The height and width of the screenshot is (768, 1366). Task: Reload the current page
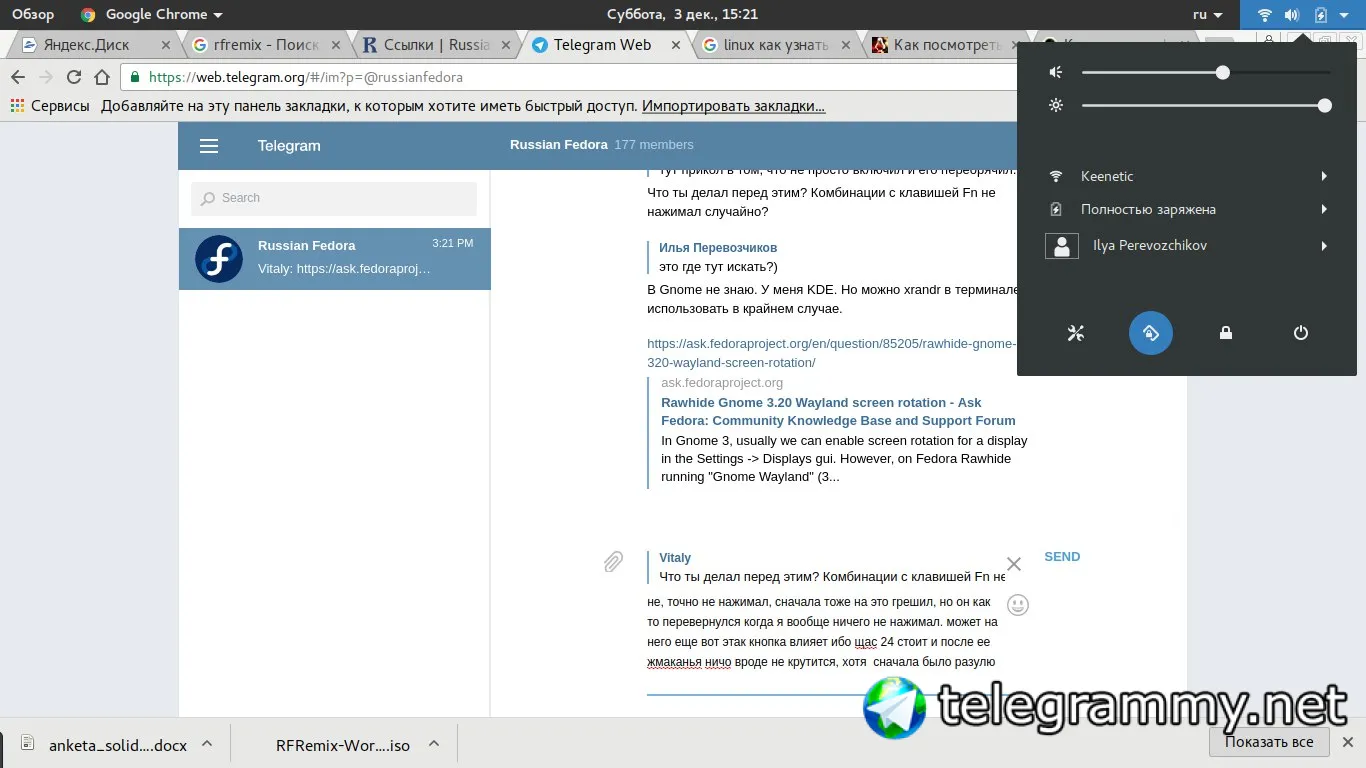pos(73,77)
